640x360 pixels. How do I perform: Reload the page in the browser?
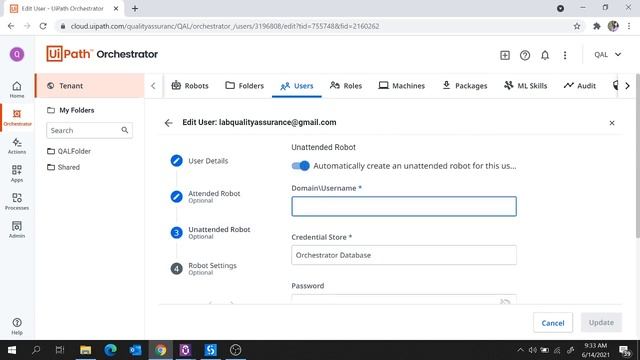[43, 26]
